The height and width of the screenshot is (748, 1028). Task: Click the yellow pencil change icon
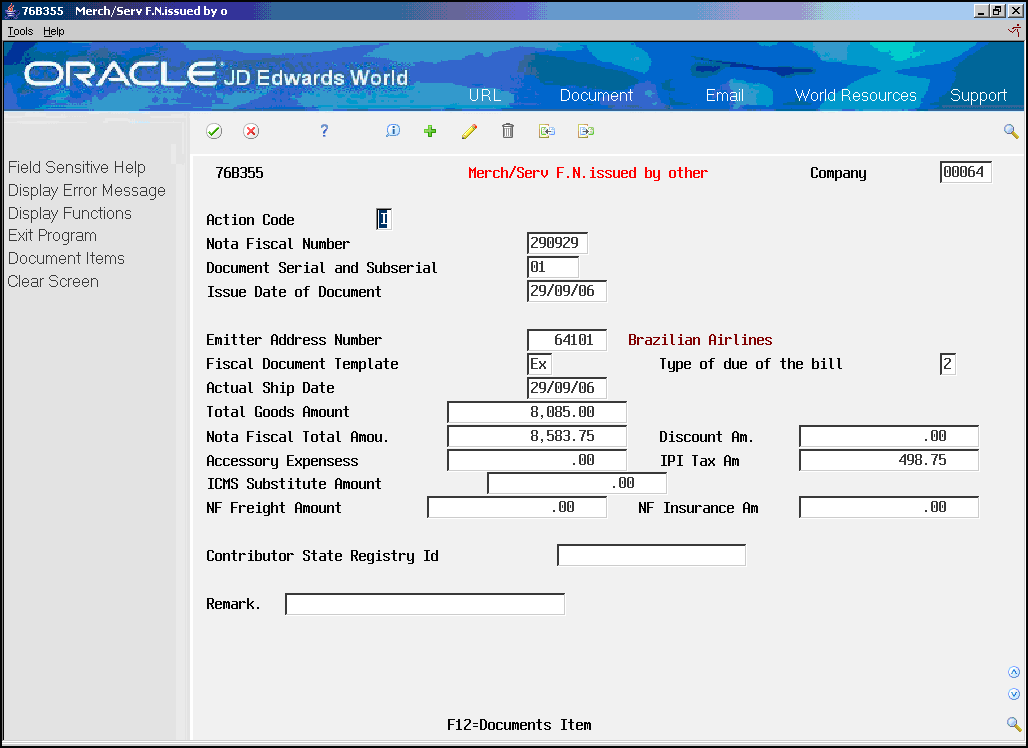click(x=469, y=131)
